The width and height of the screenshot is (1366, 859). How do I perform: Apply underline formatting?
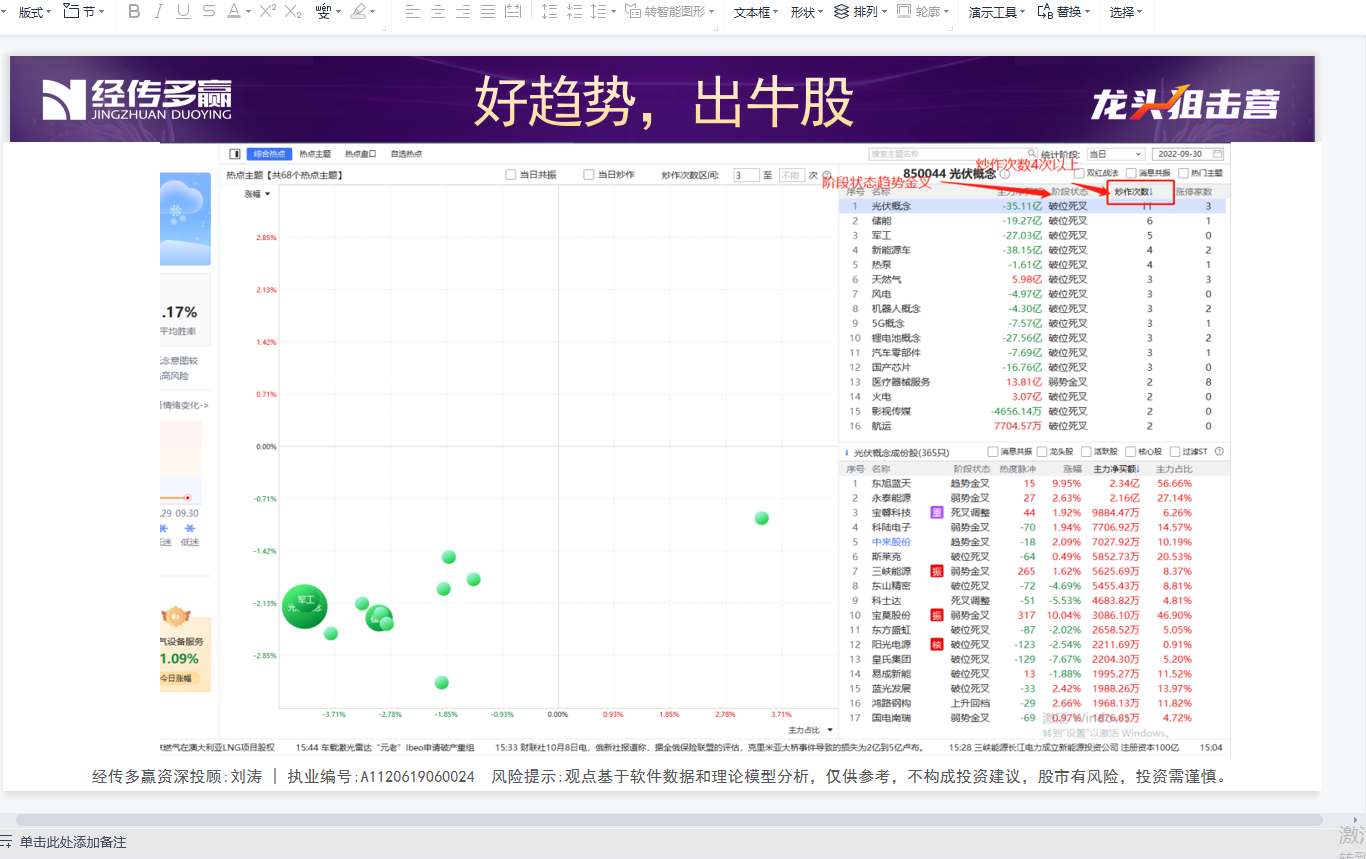(x=183, y=11)
